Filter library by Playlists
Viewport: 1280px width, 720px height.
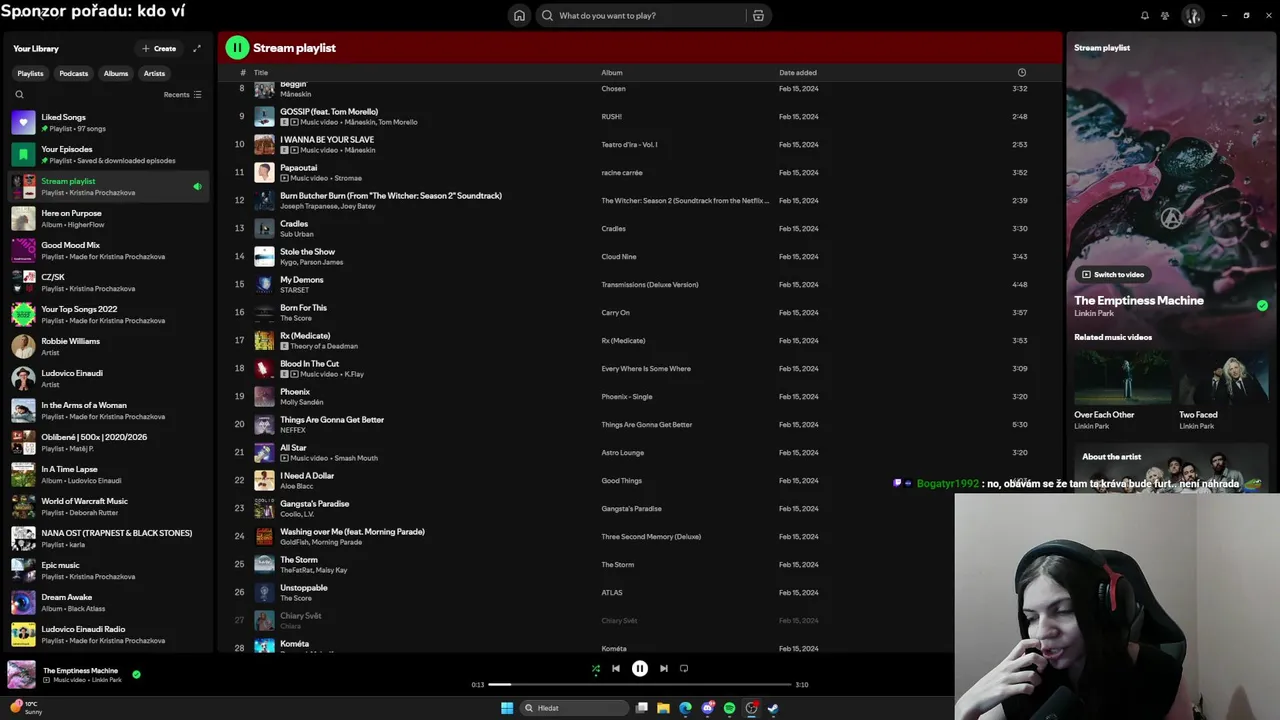[30, 73]
